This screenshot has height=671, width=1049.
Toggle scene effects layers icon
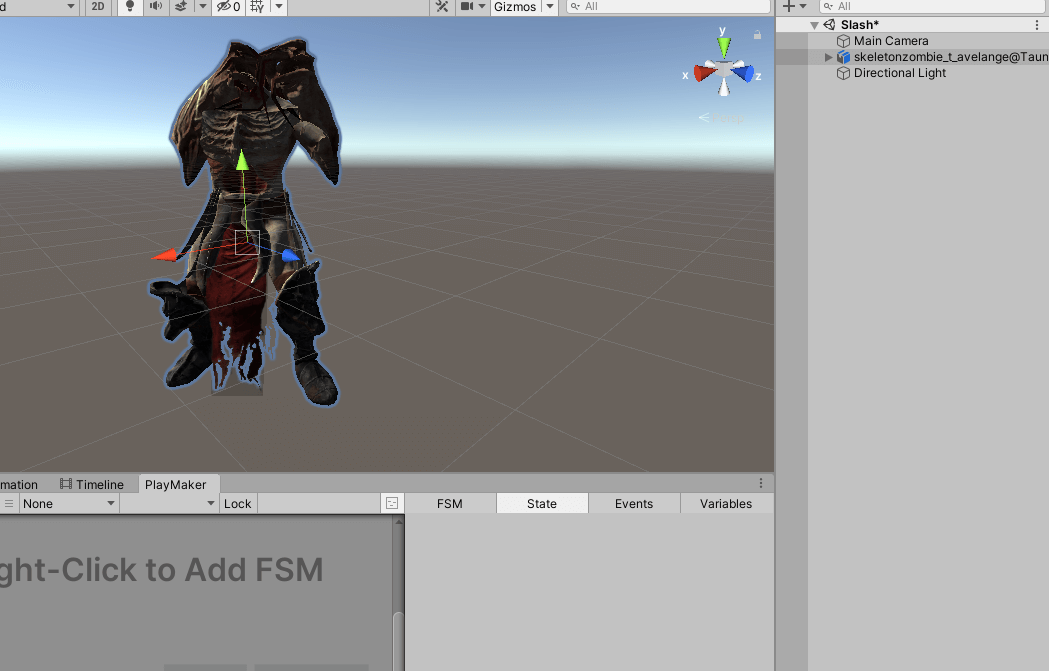181,7
